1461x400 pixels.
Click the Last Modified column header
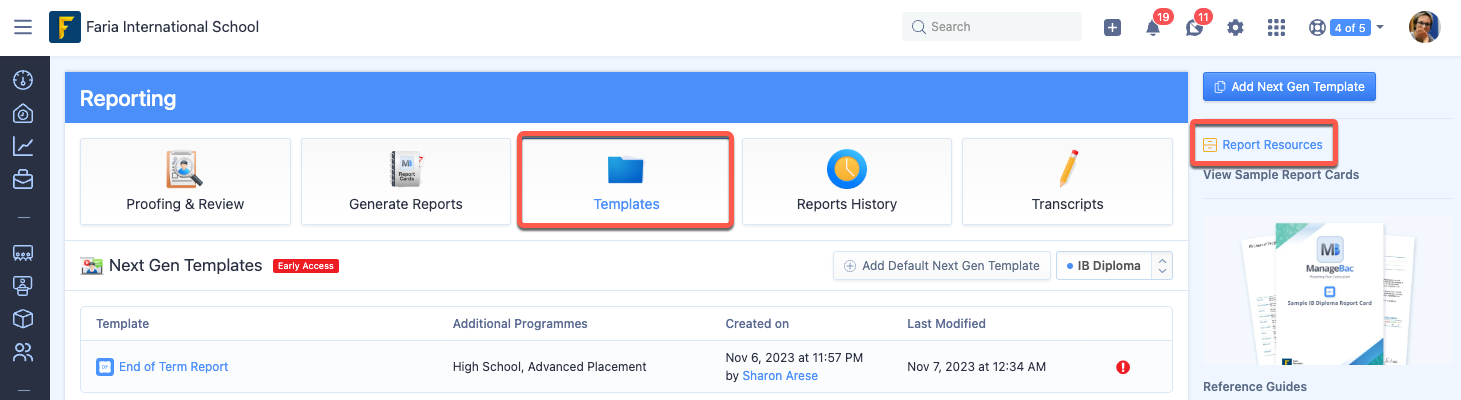click(x=946, y=324)
